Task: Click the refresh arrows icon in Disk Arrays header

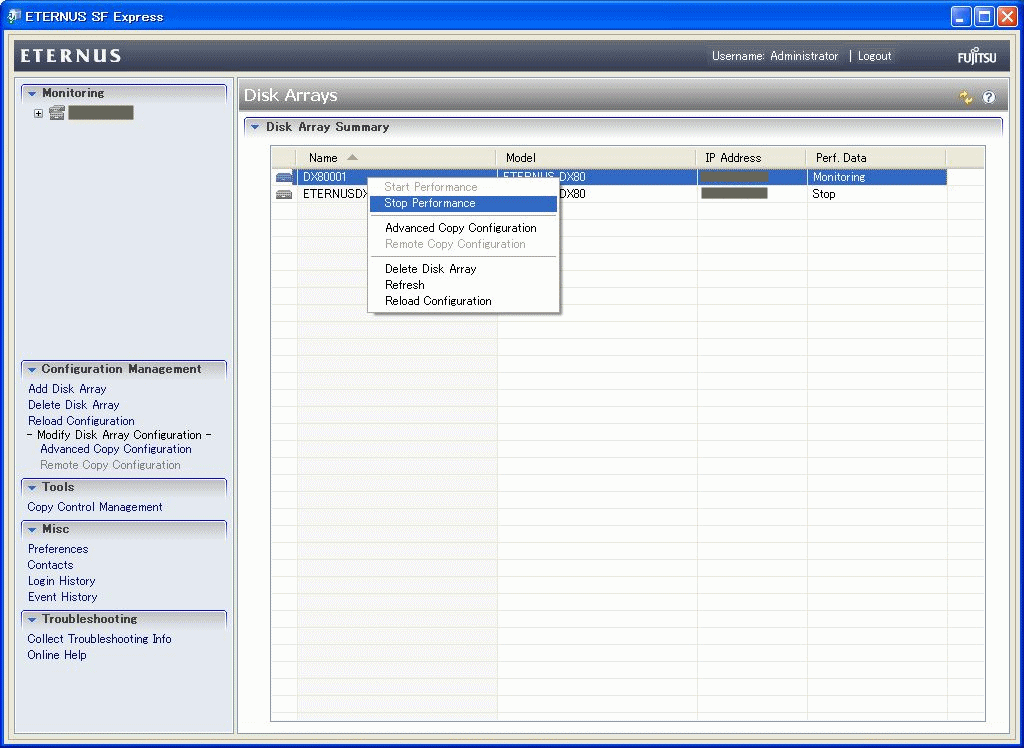Action: click(966, 97)
